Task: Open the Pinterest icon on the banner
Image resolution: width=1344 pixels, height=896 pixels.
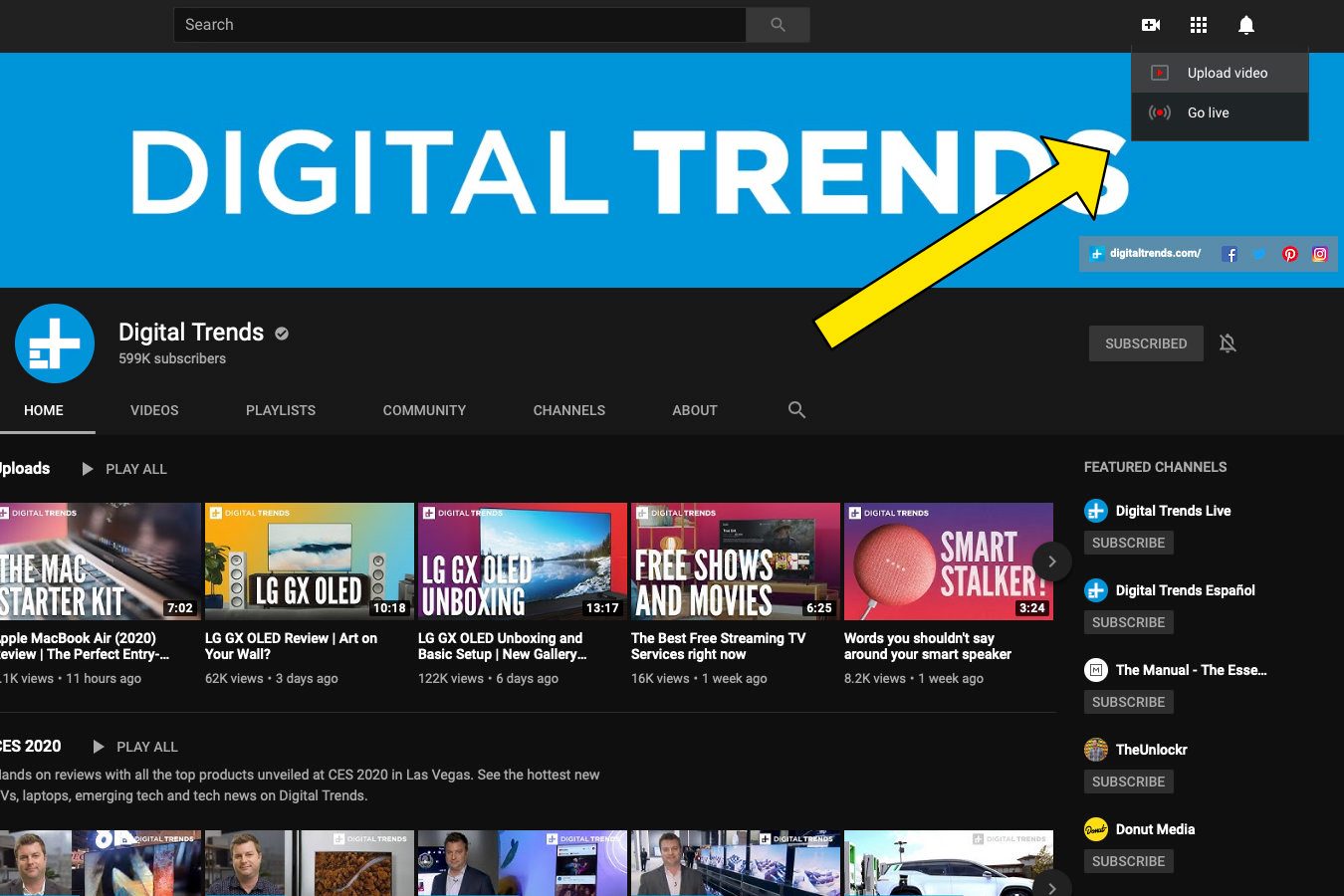Action: (1289, 254)
